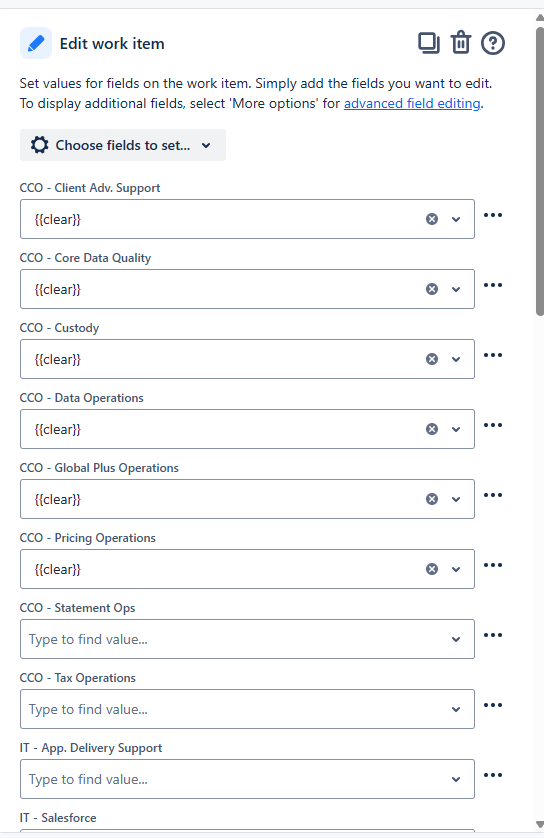This screenshot has height=838, width=544.
Task: Delete the action via the trash icon
Action: point(461,43)
